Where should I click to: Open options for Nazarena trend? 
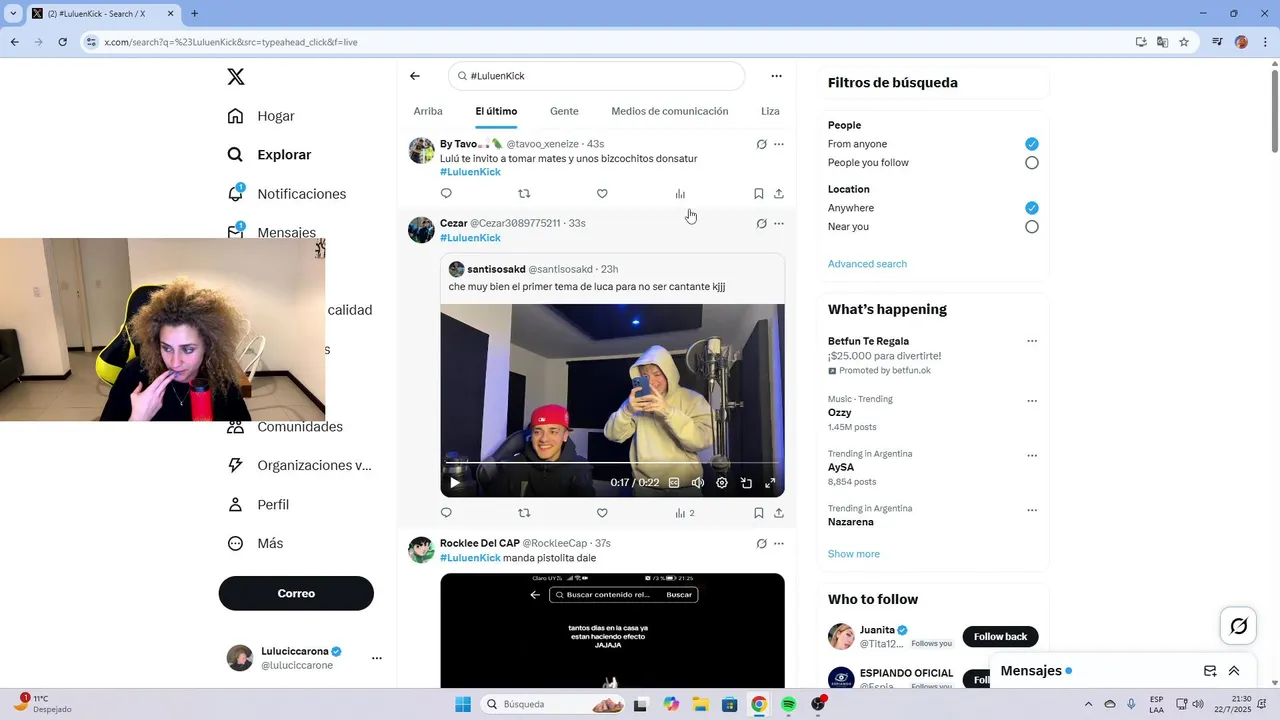pyautogui.click(x=1032, y=510)
